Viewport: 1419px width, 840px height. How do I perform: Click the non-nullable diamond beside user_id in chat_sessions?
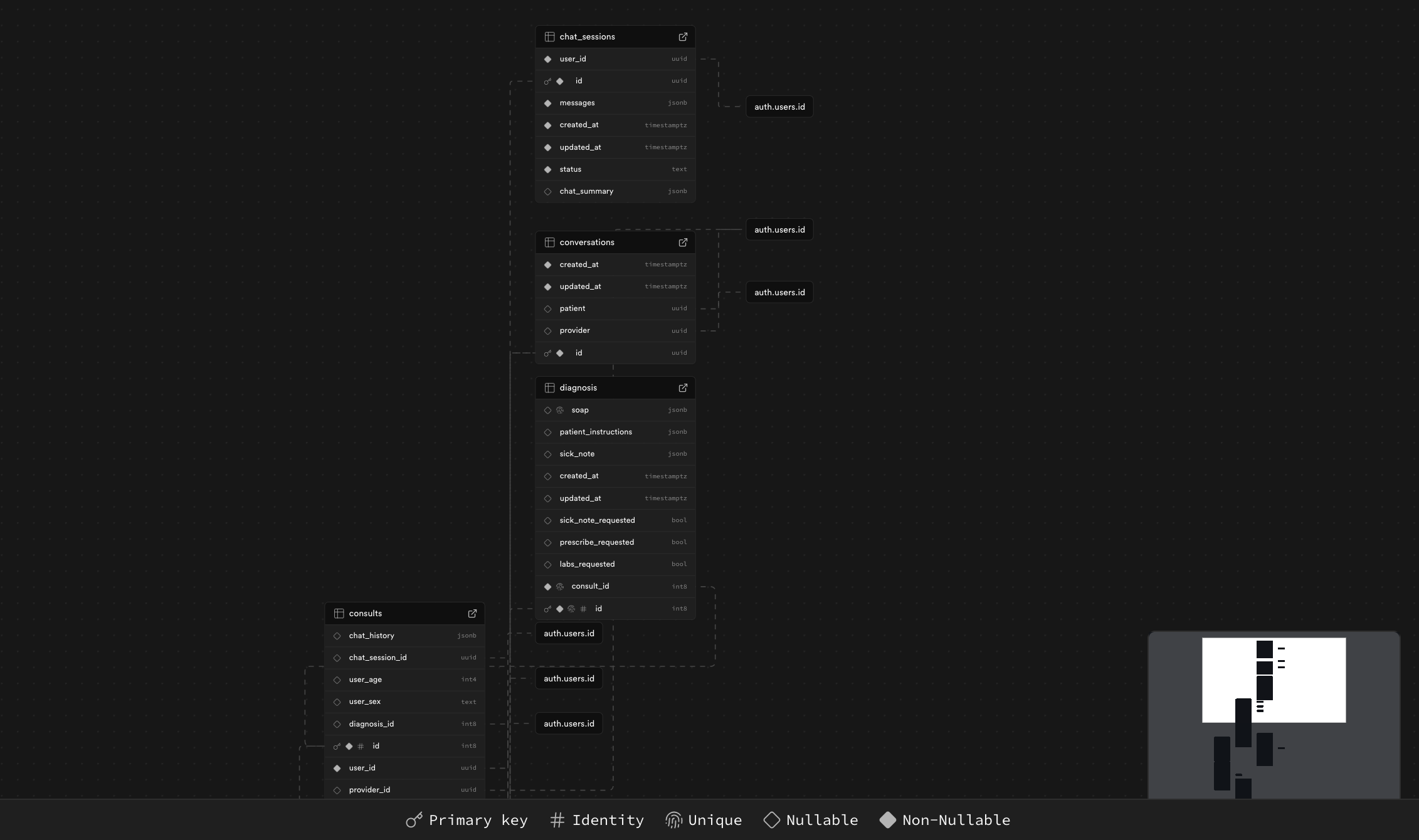(x=548, y=59)
